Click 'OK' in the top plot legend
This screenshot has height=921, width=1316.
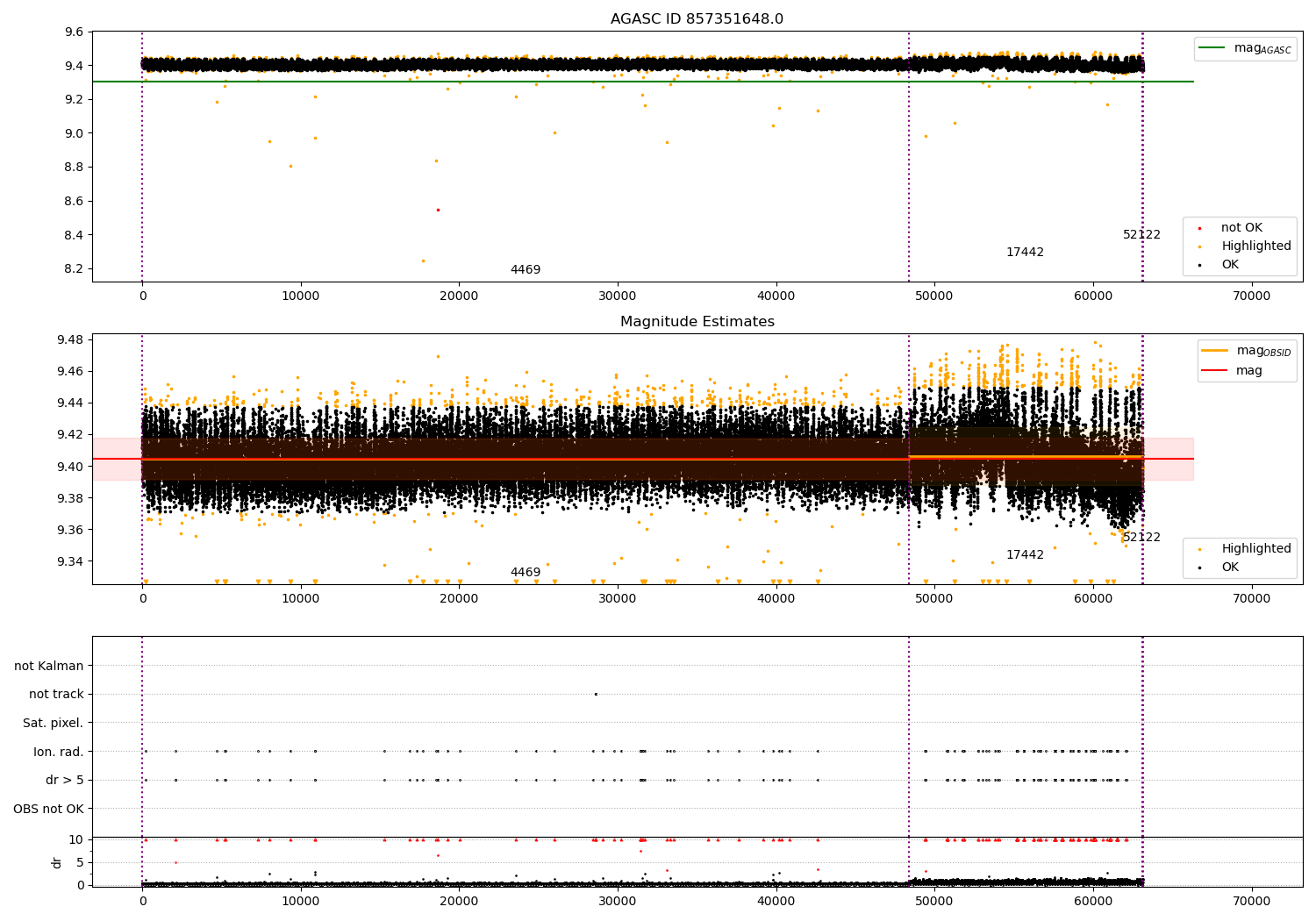pyautogui.click(x=1230, y=265)
